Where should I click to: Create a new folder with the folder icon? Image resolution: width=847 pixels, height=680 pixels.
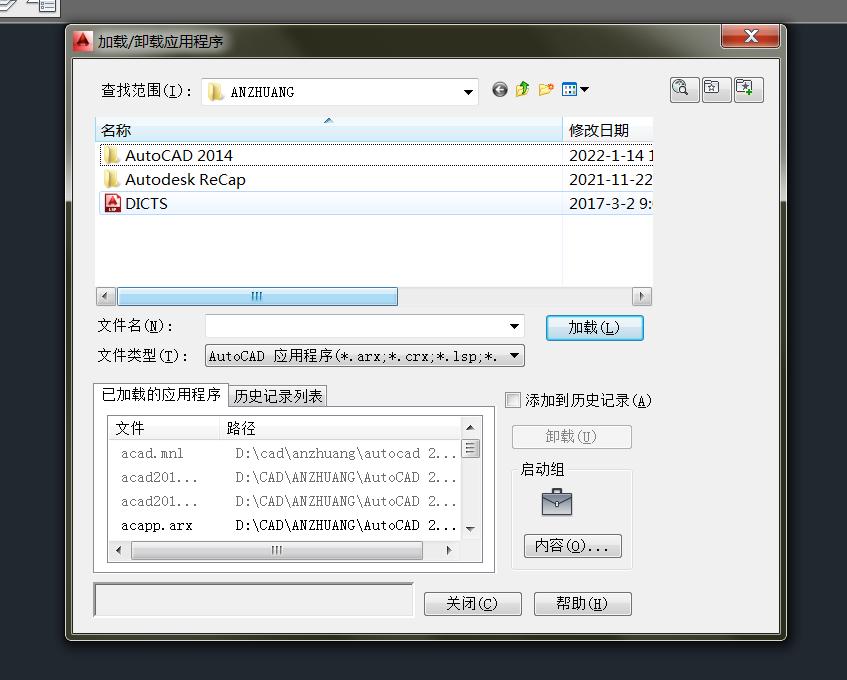[x=545, y=89]
